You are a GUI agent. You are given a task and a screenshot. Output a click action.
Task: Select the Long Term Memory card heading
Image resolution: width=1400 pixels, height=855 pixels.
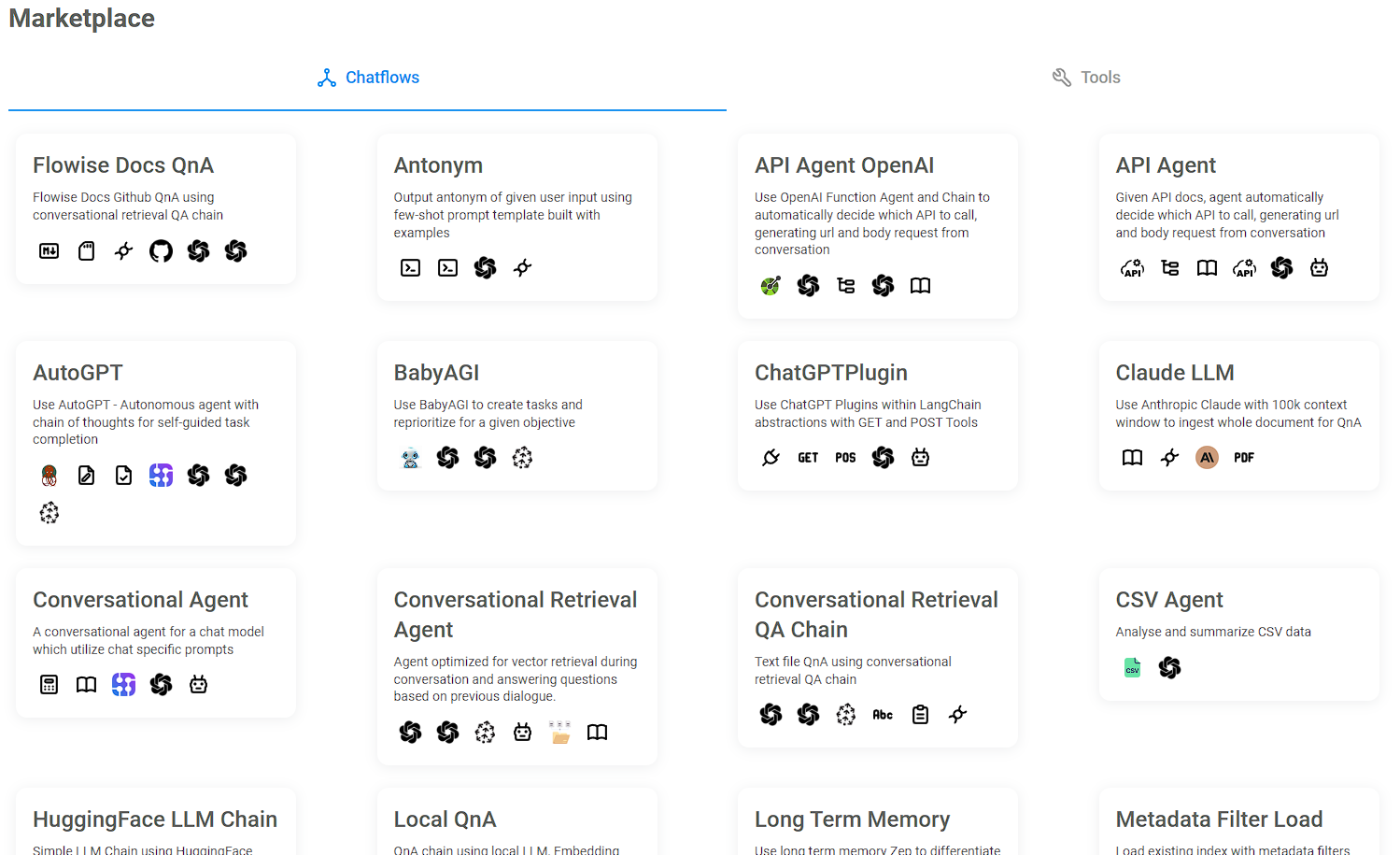[852, 819]
